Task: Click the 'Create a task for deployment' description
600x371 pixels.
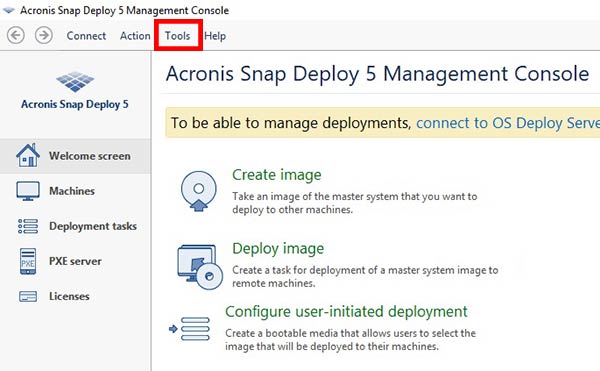Action: [365, 277]
